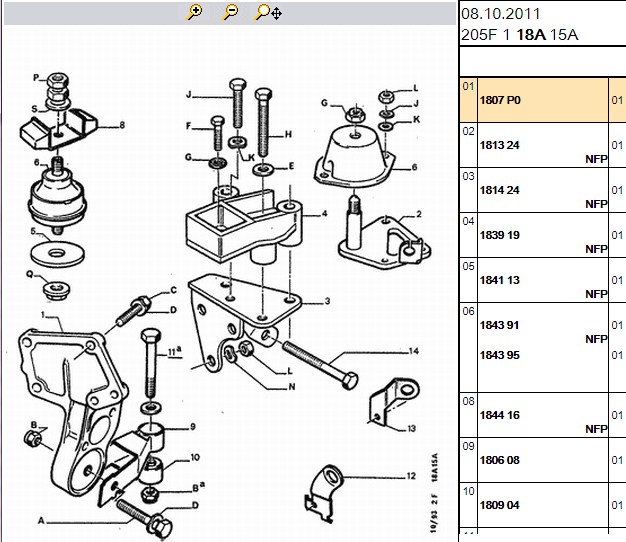
Task: Click row index 10 in parts table
Action: tap(468, 491)
